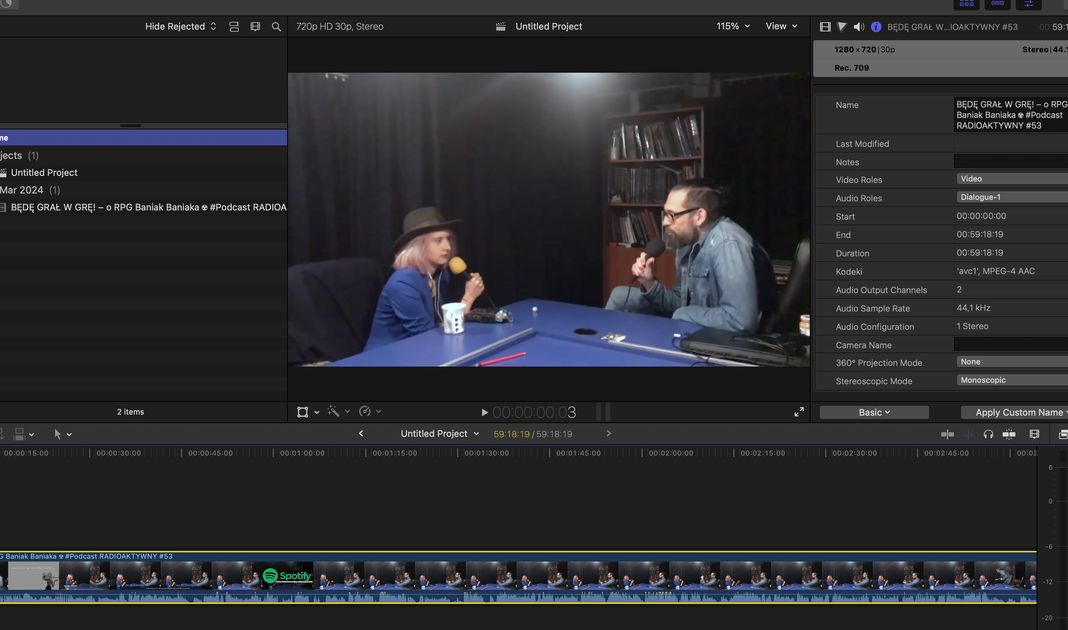This screenshot has width=1068, height=630.
Task: Open the Audio inspector speaker icon
Action: [x=858, y=27]
